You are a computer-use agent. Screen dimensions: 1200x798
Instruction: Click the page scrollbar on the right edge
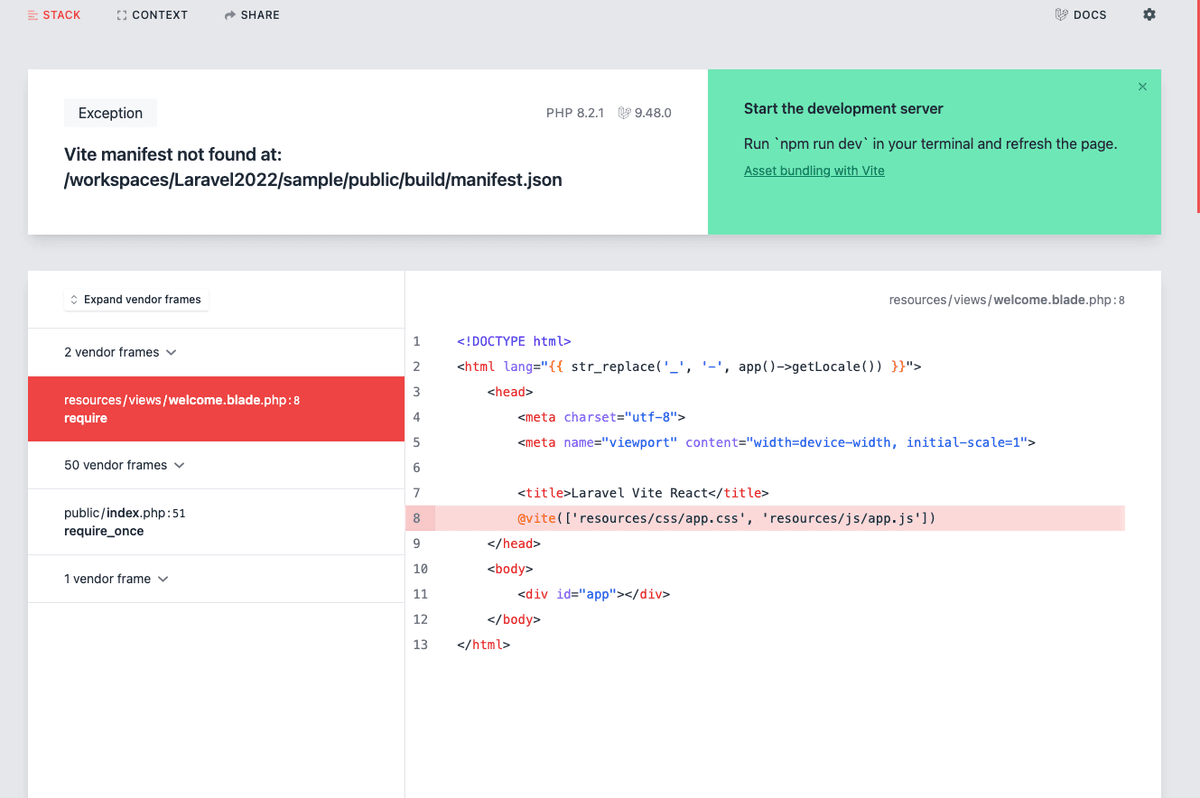(x=1197, y=105)
